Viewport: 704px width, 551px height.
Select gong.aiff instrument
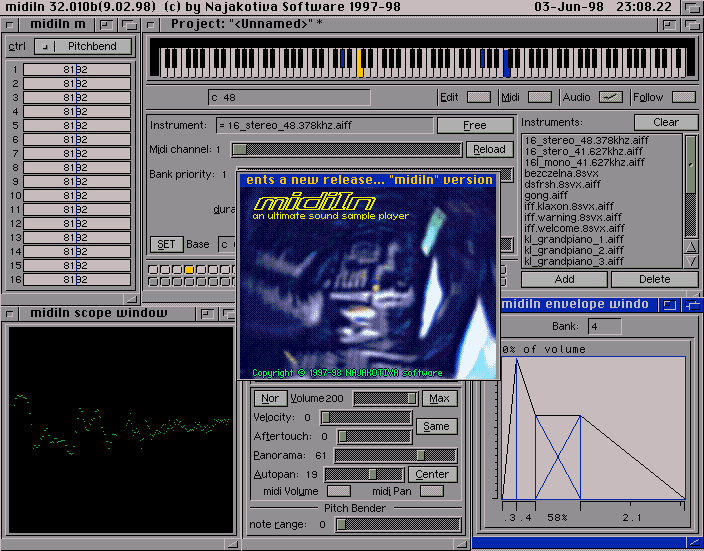(546, 195)
